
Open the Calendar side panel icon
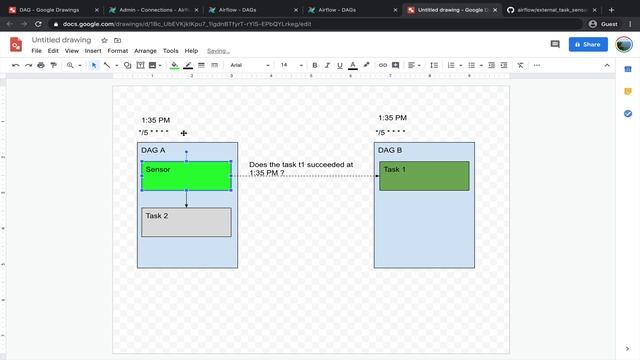(x=628, y=69)
